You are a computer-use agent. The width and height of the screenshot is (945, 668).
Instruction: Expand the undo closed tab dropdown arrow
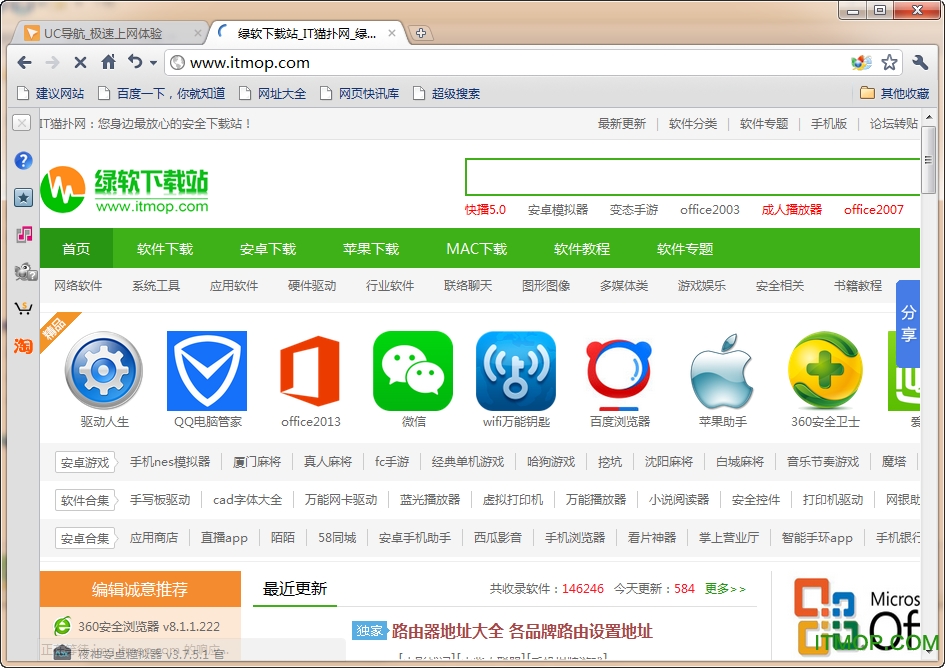pyautogui.click(x=153, y=63)
